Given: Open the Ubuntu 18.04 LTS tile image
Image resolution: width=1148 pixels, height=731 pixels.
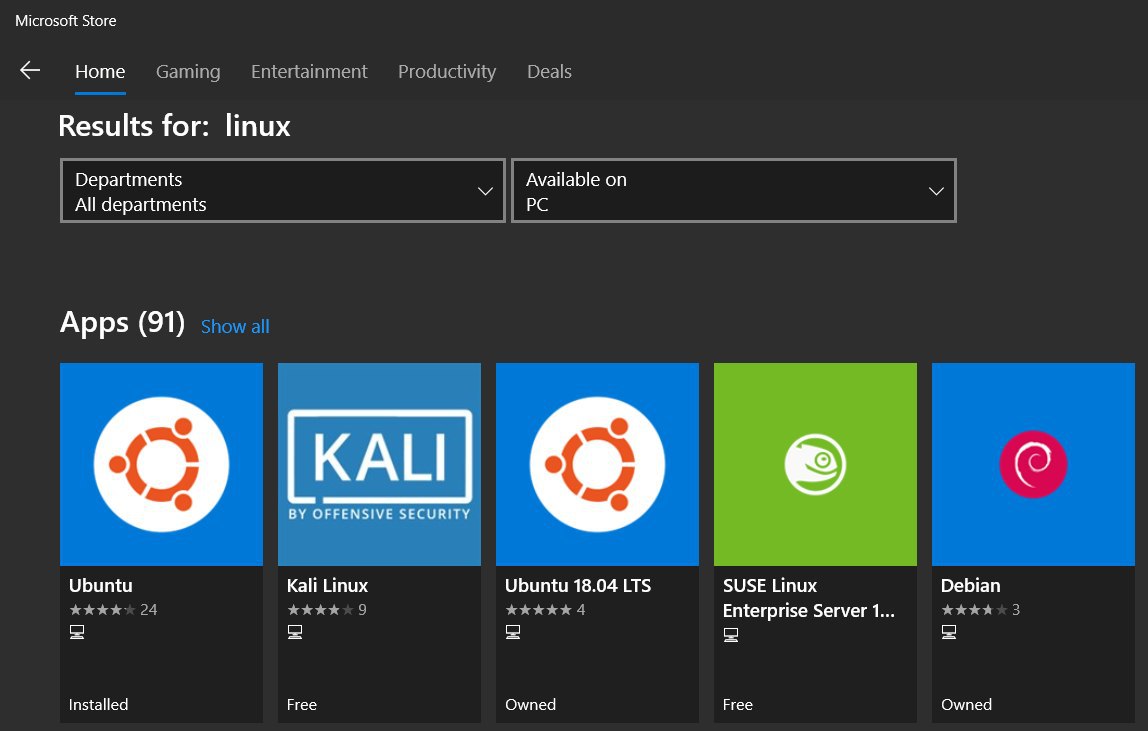Looking at the screenshot, I should click(x=597, y=464).
